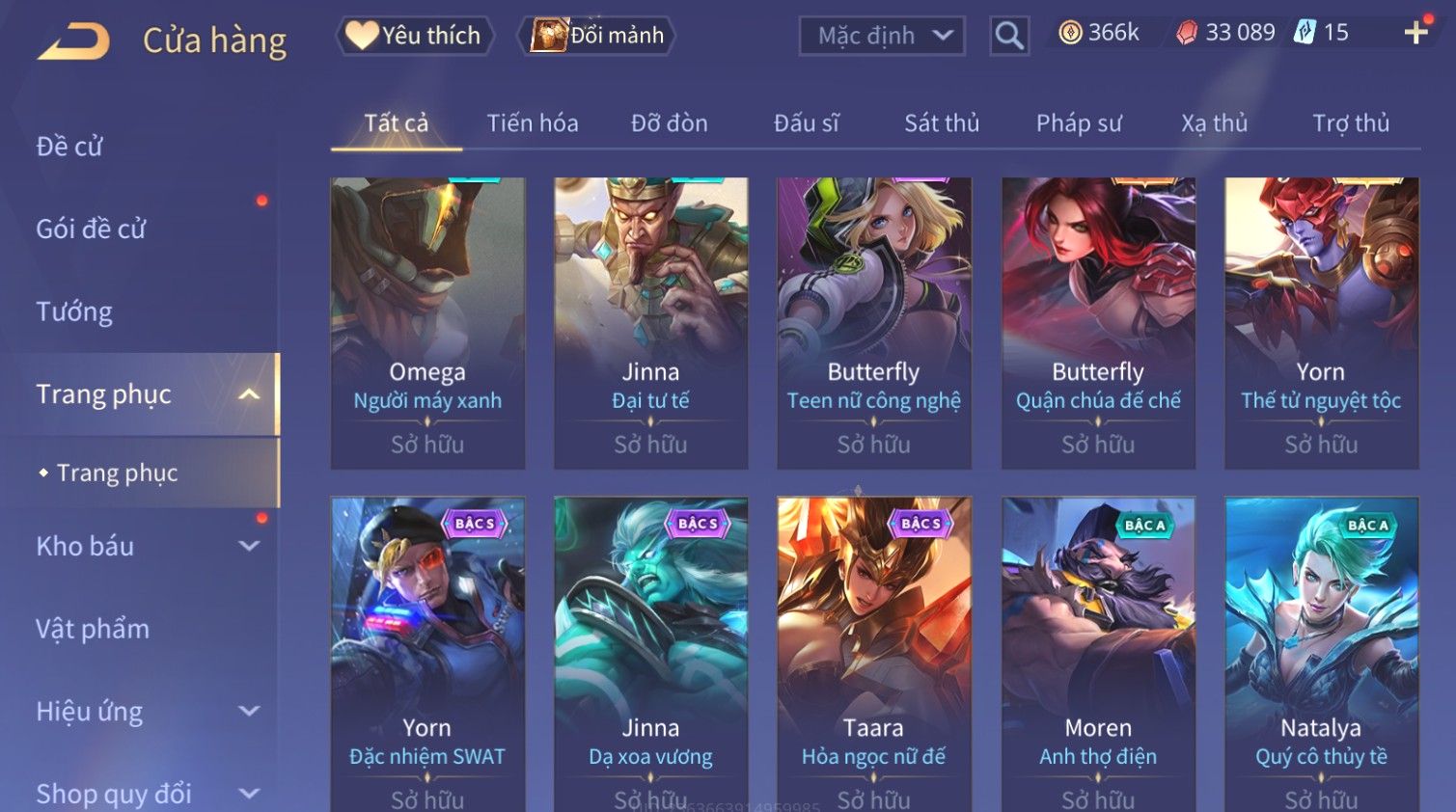
Task: Switch to the Pháp sư tab
Action: (1079, 123)
